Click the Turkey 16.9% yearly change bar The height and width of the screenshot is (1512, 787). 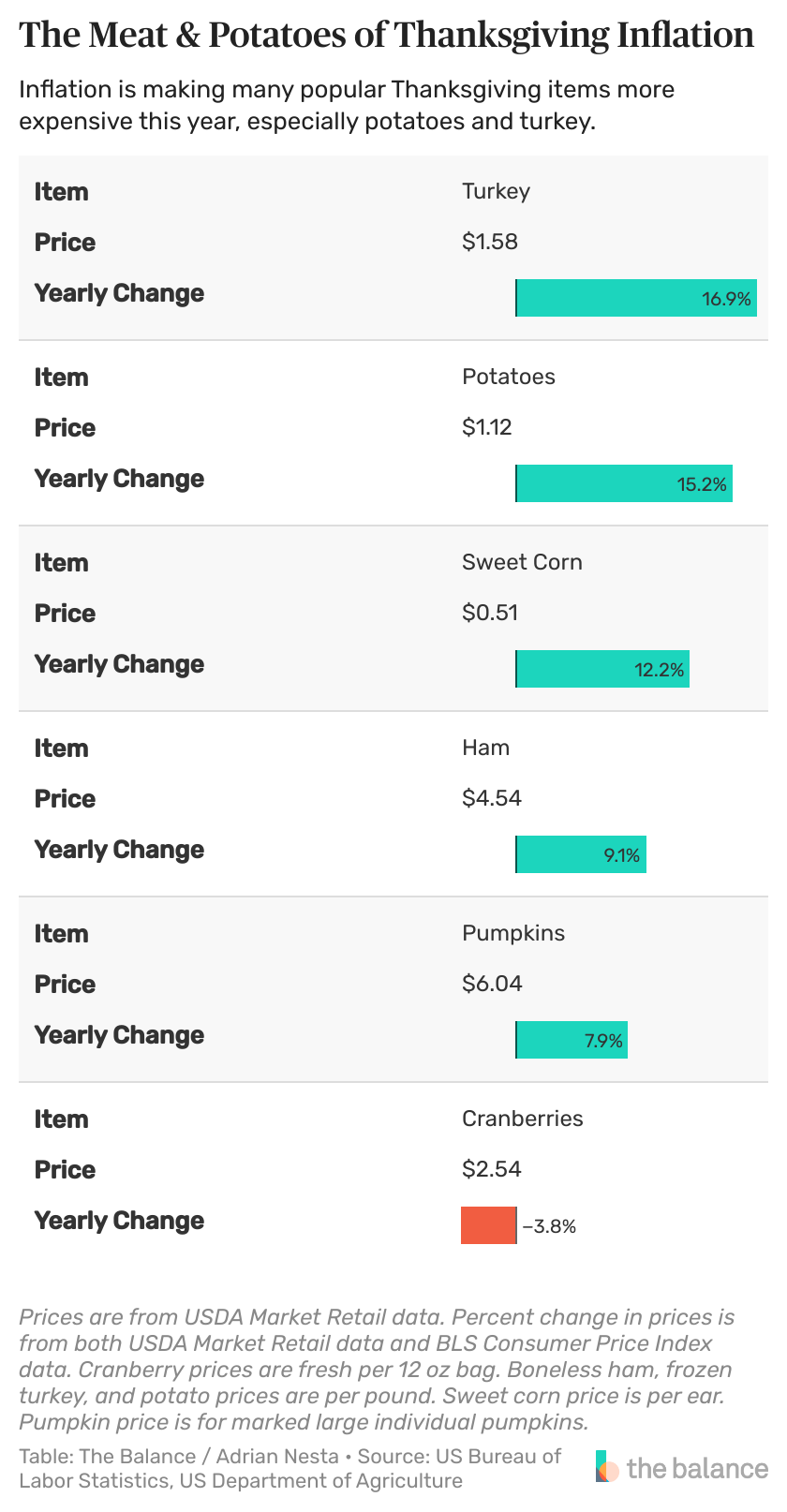636,298
